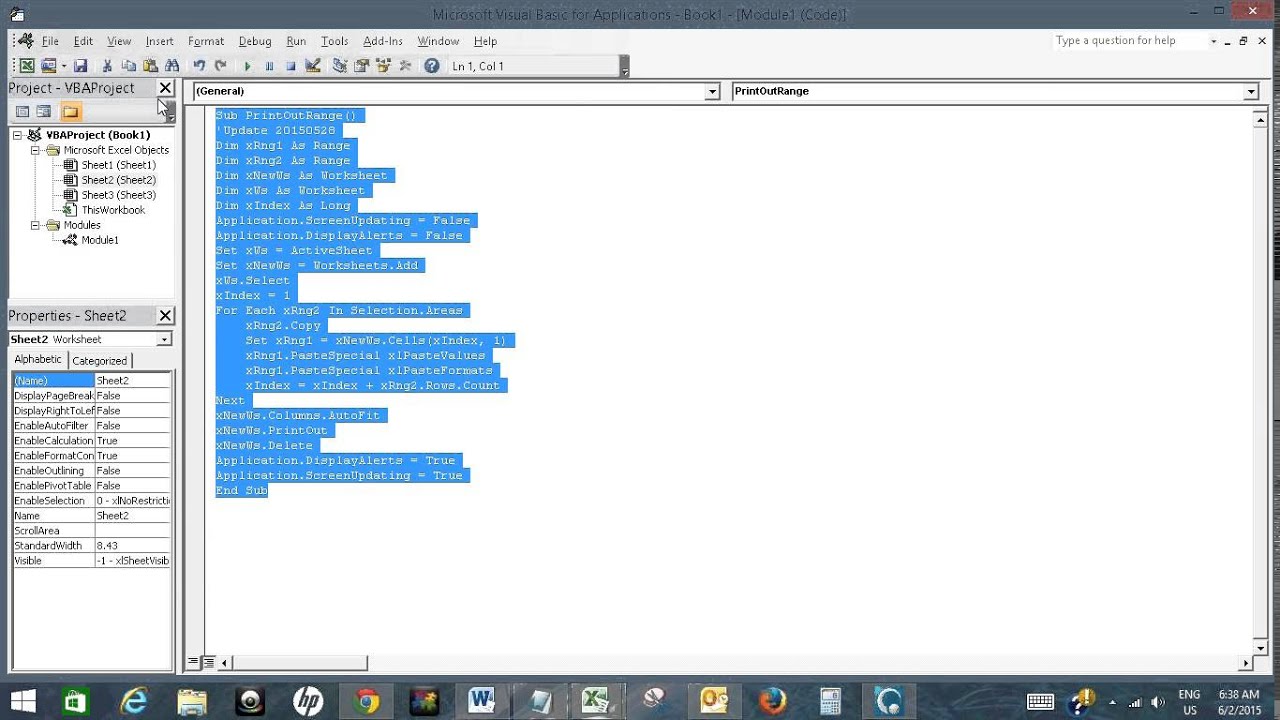Open Excel from the Windows taskbar
This screenshot has width=1280, height=720.
point(597,701)
